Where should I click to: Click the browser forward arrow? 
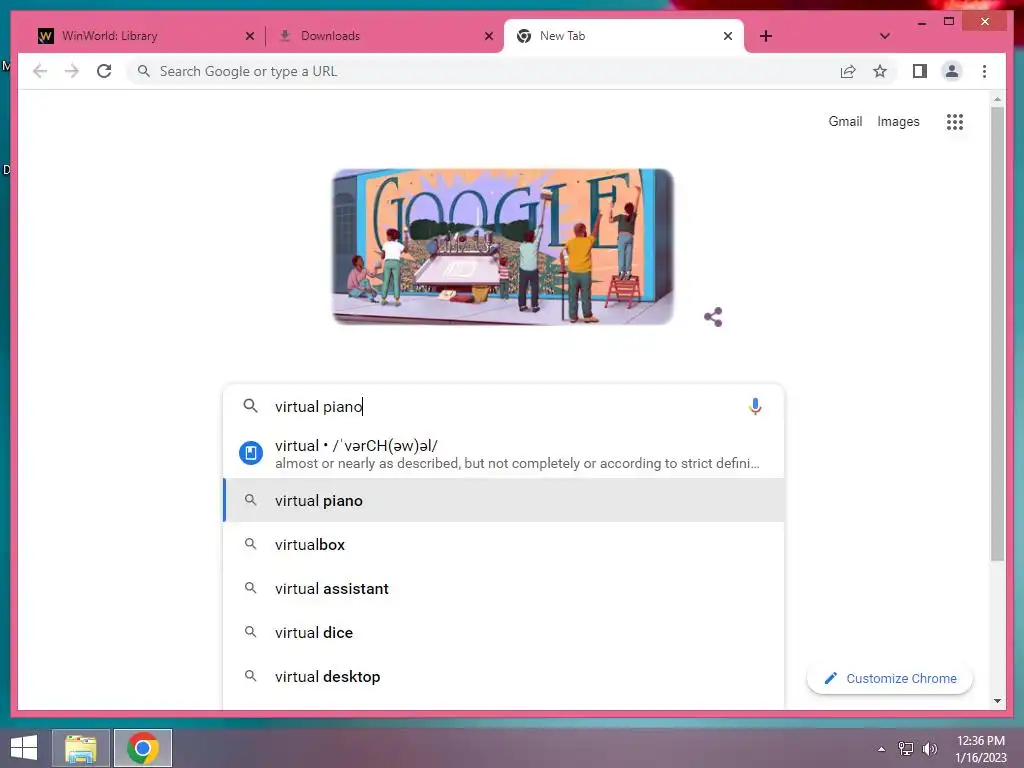pos(72,71)
